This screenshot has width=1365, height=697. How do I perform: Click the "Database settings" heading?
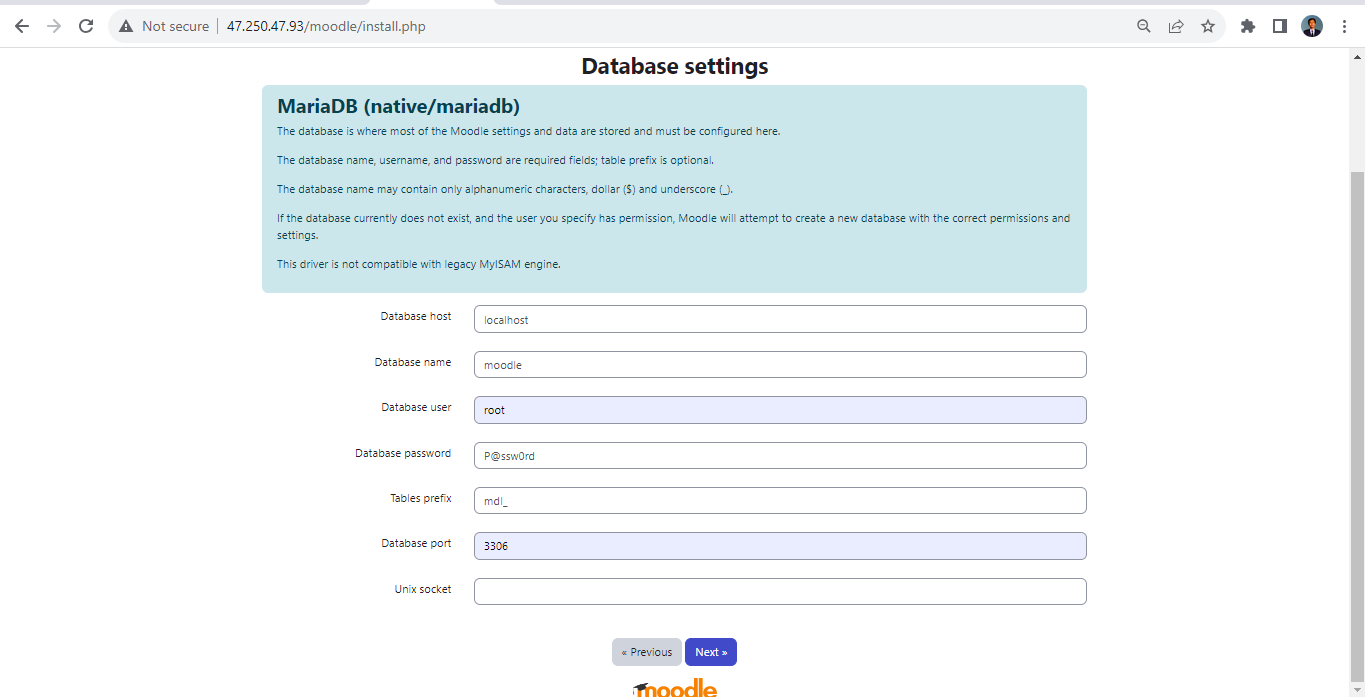point(675,66)
